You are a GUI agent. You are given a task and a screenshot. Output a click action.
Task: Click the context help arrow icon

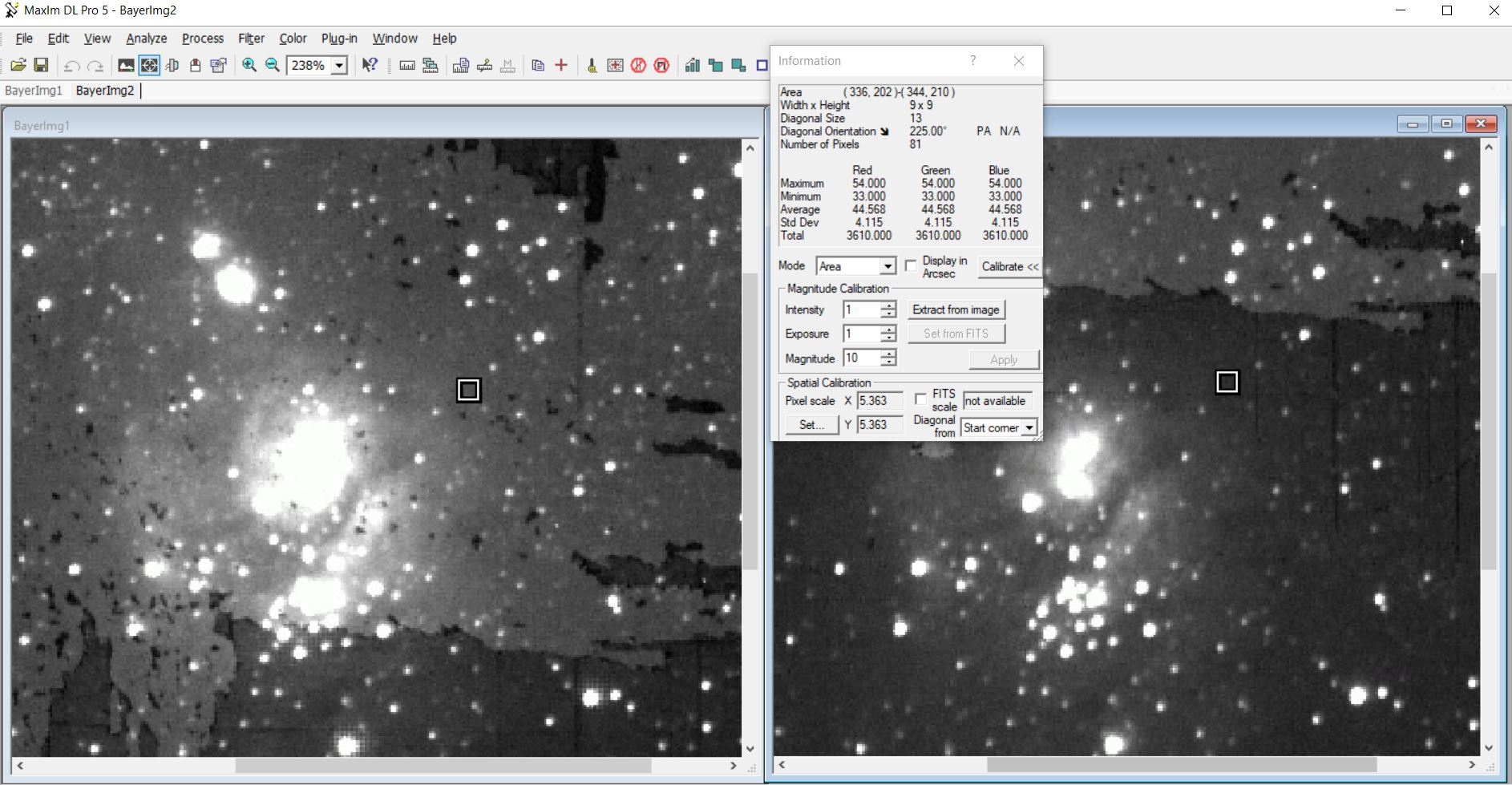[370, 66]
